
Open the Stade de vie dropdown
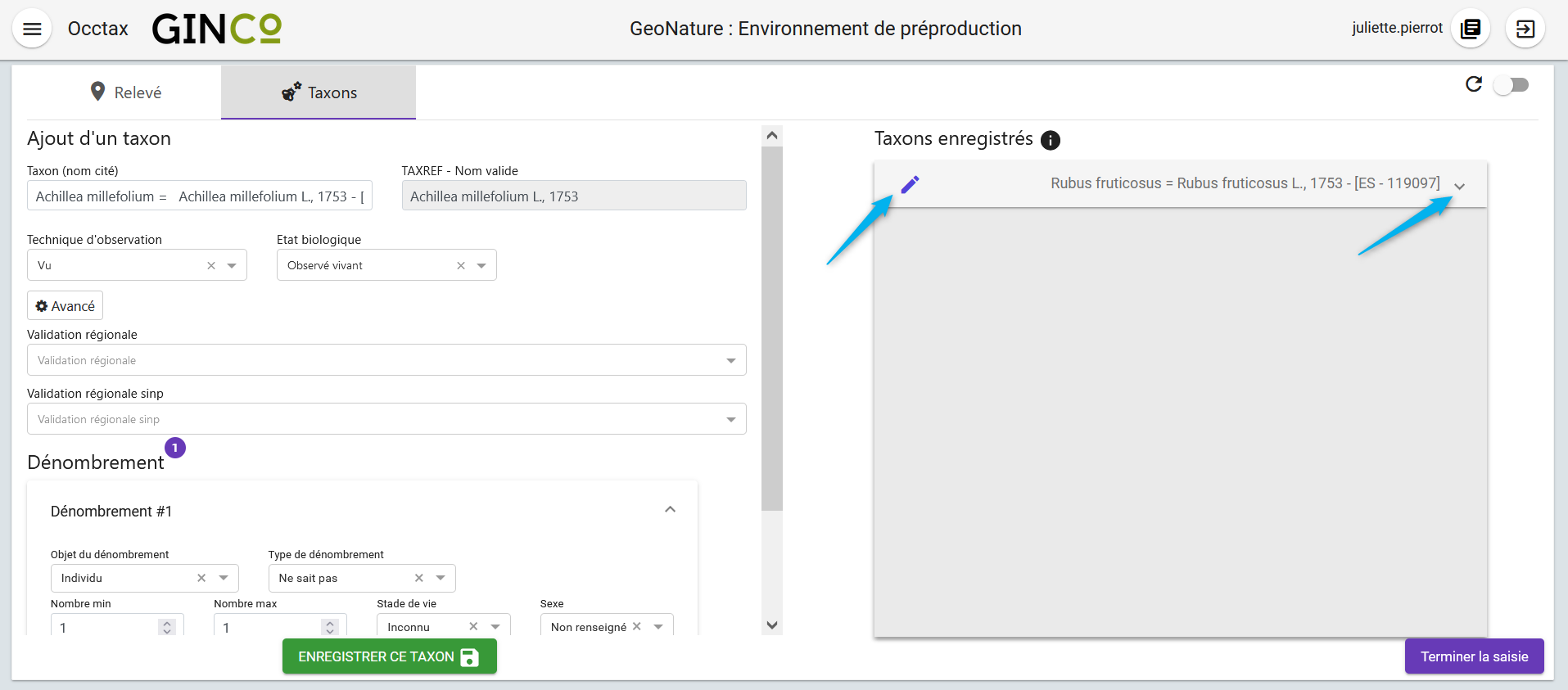(495, 626)
